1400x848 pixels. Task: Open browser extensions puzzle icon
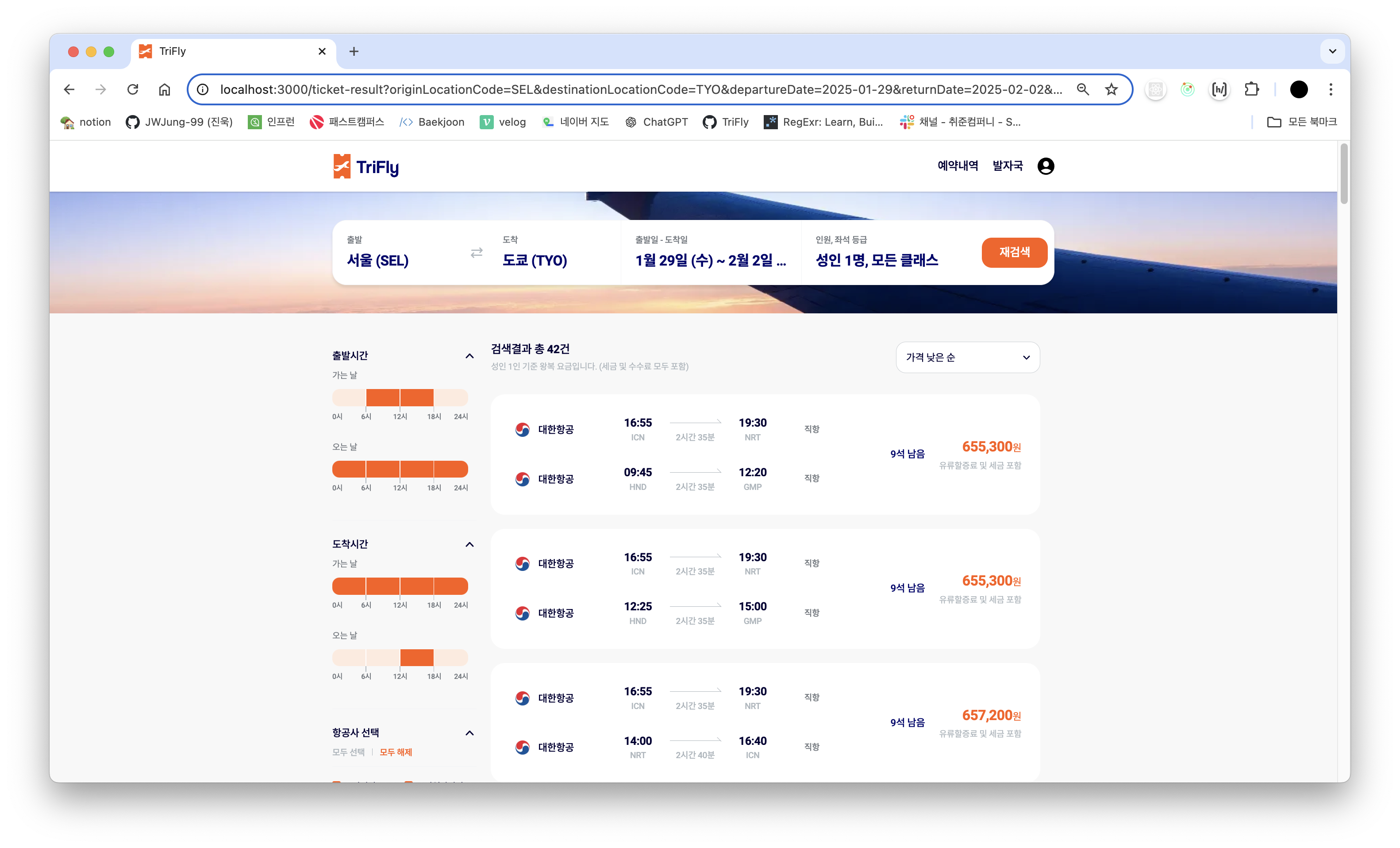pyautogui.click(x=1251, y=89)
